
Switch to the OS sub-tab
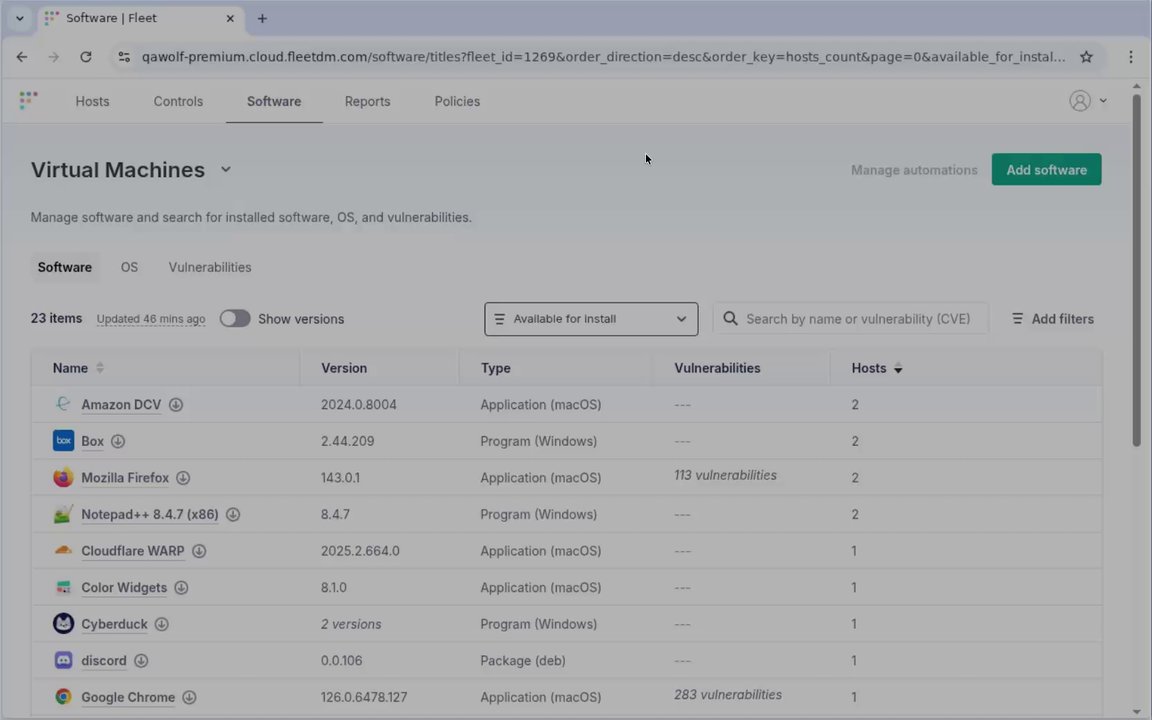(x=129, y=267)
